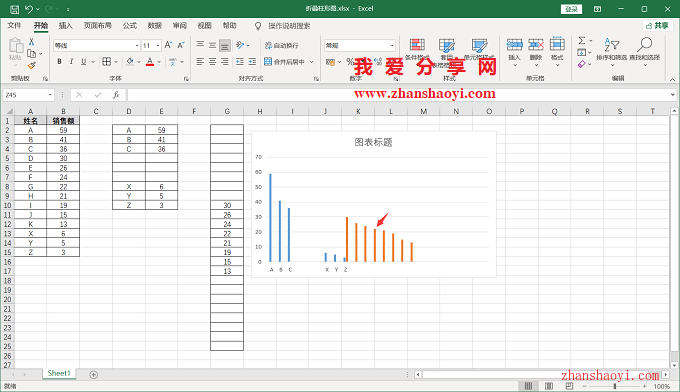Click the Cut scissors icon
The height and width of the screenshot is (392, 680).
31,42
